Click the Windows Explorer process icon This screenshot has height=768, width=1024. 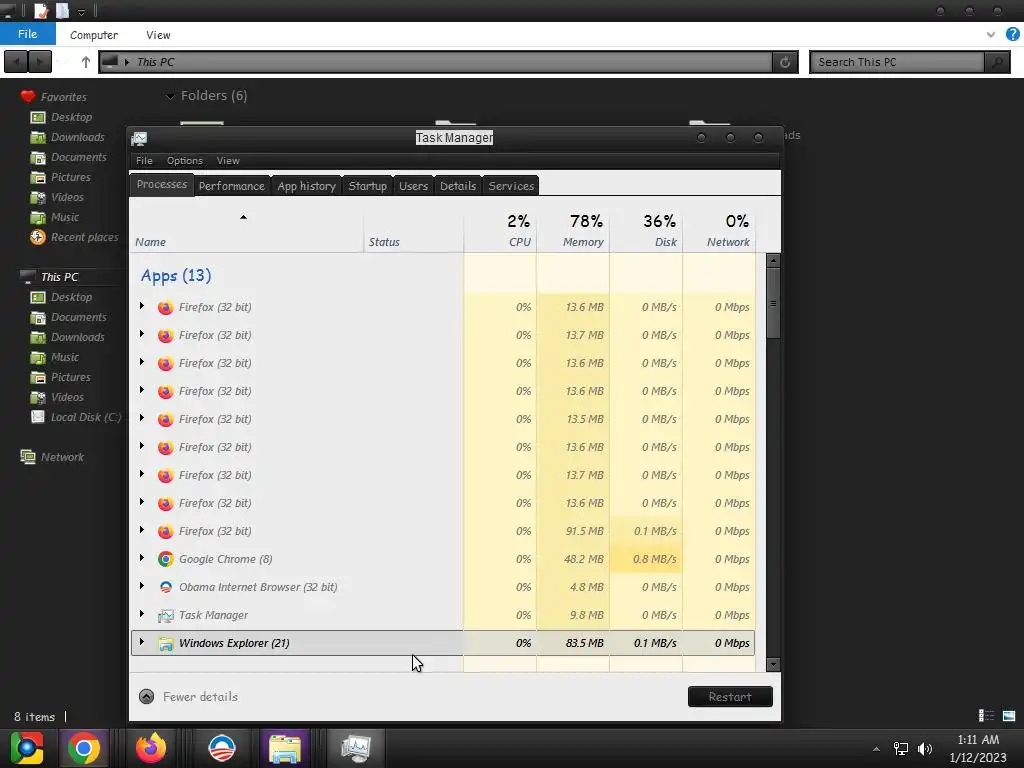[165, 643]
